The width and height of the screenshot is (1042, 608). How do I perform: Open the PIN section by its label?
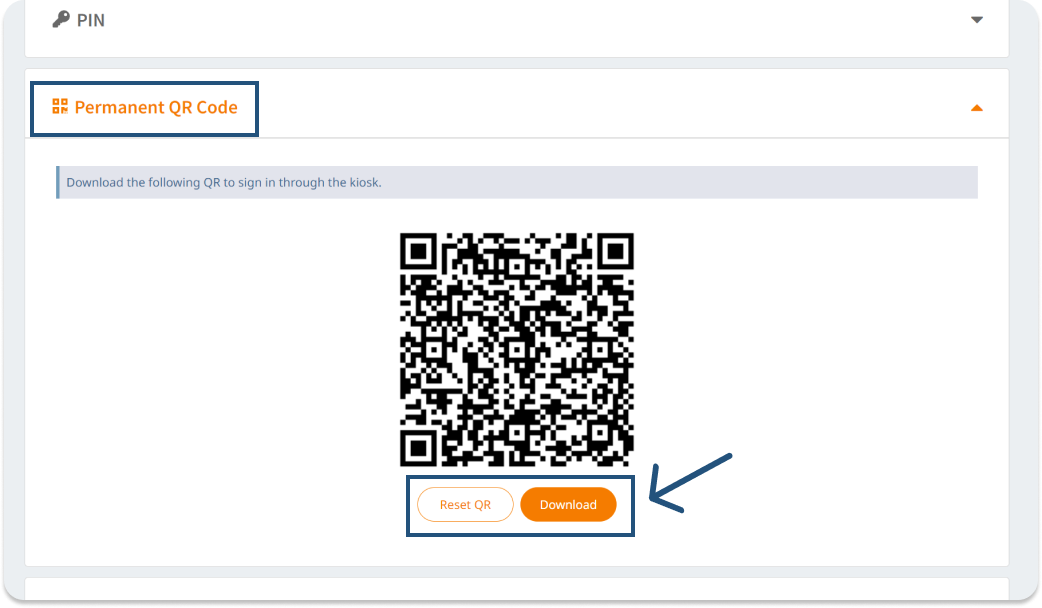click(x=90, y=21)
